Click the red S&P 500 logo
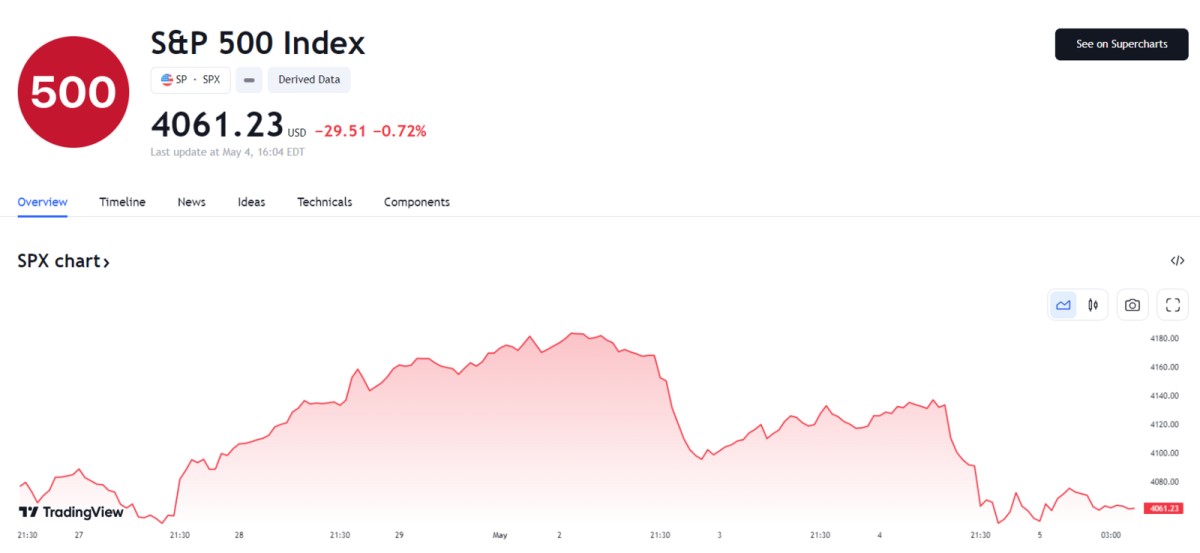Image resolution: width=1200 pixels, height=553 pixels. tap(73, 92)
